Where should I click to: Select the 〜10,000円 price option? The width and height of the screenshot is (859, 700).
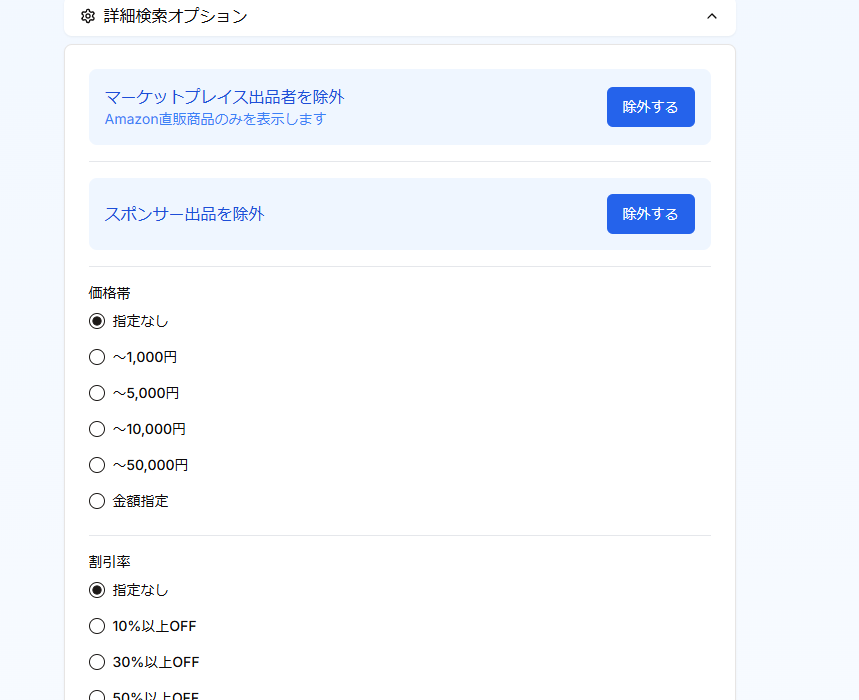click(x=97, y=429)
